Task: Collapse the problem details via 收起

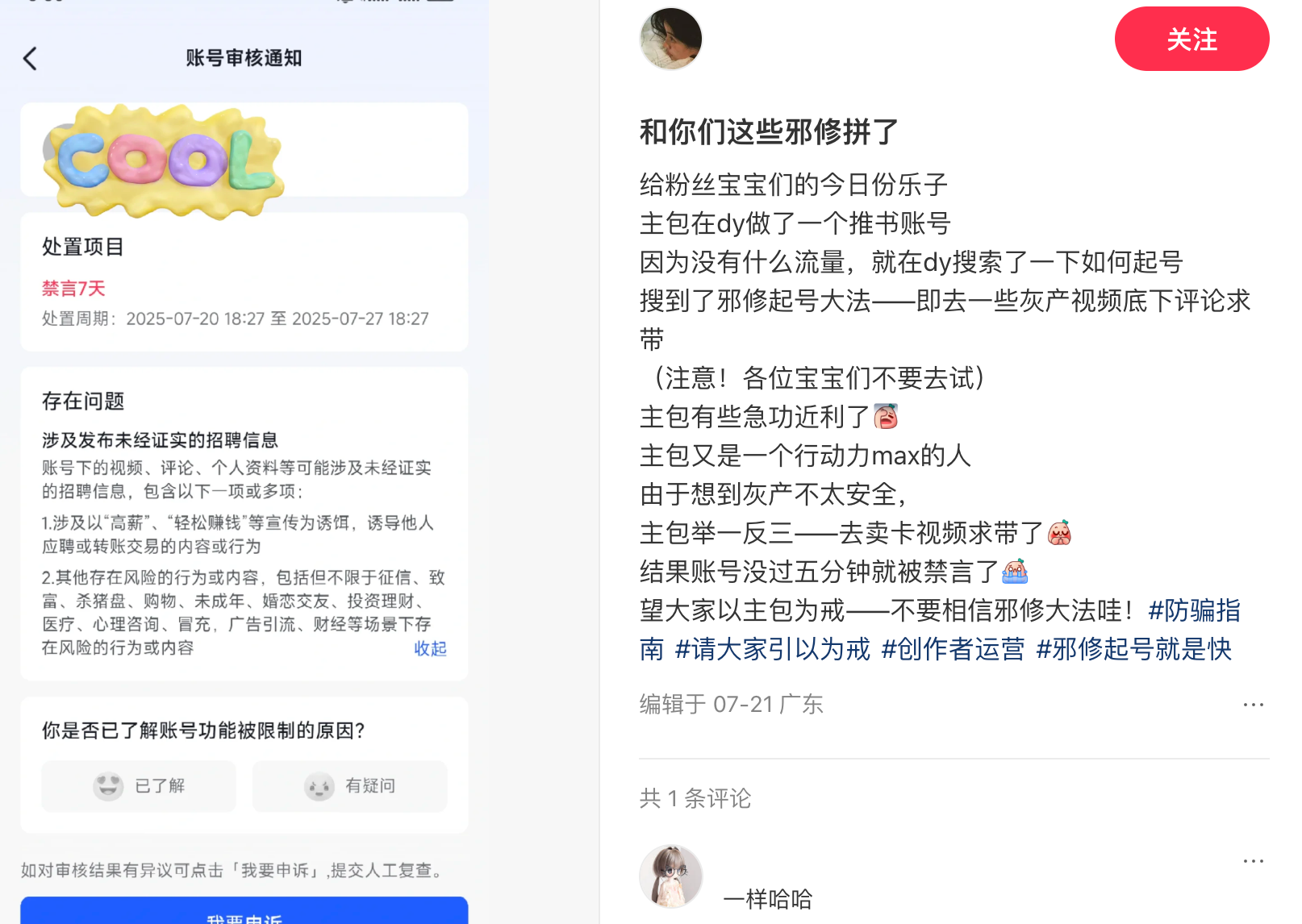Action: tap(430, 648)
